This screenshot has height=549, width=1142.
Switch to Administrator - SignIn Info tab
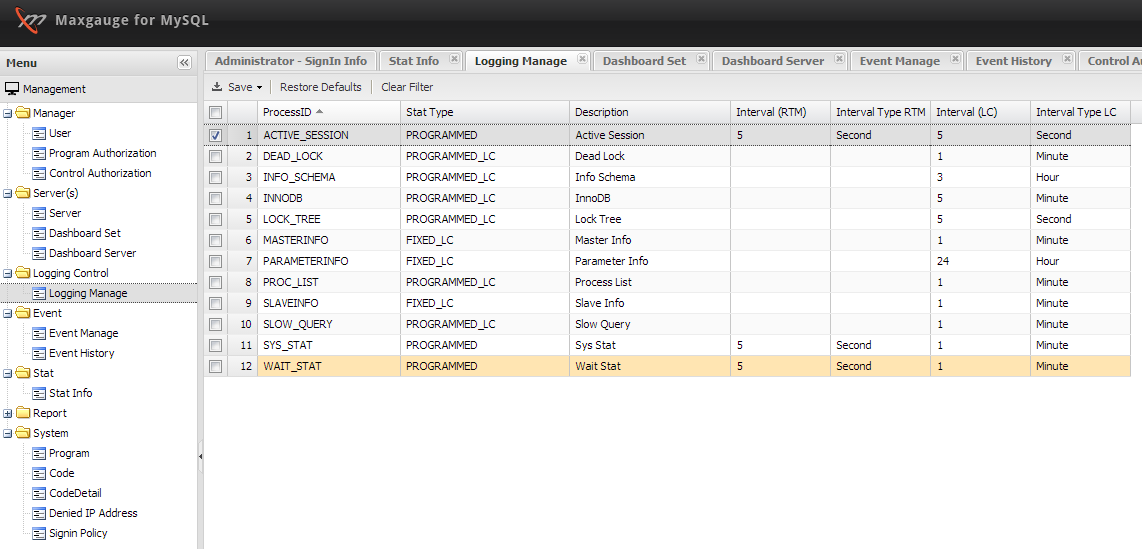click(x=291, y=61)
